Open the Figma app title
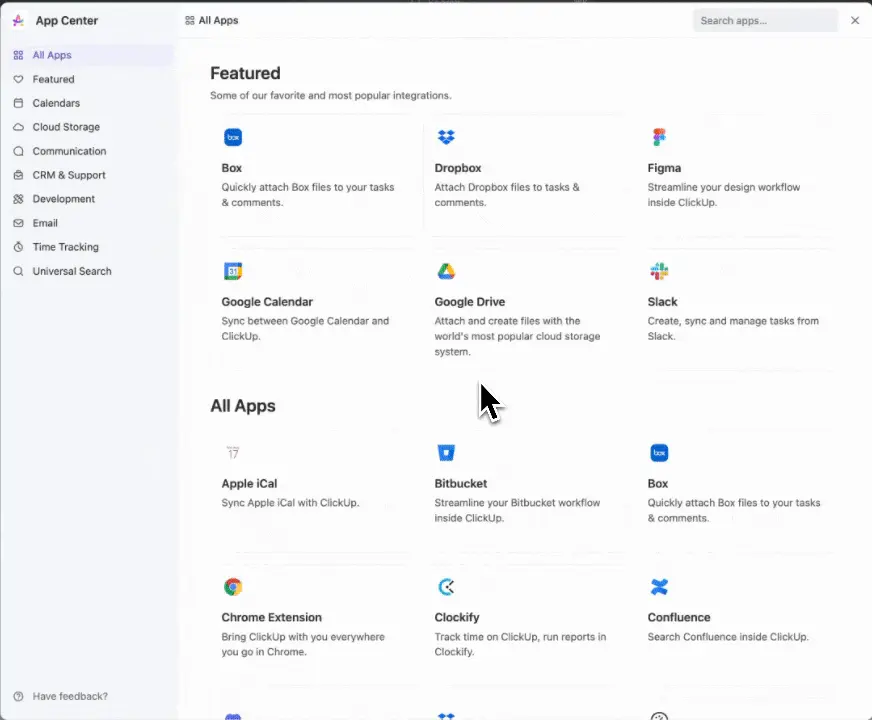 (664, 168)
